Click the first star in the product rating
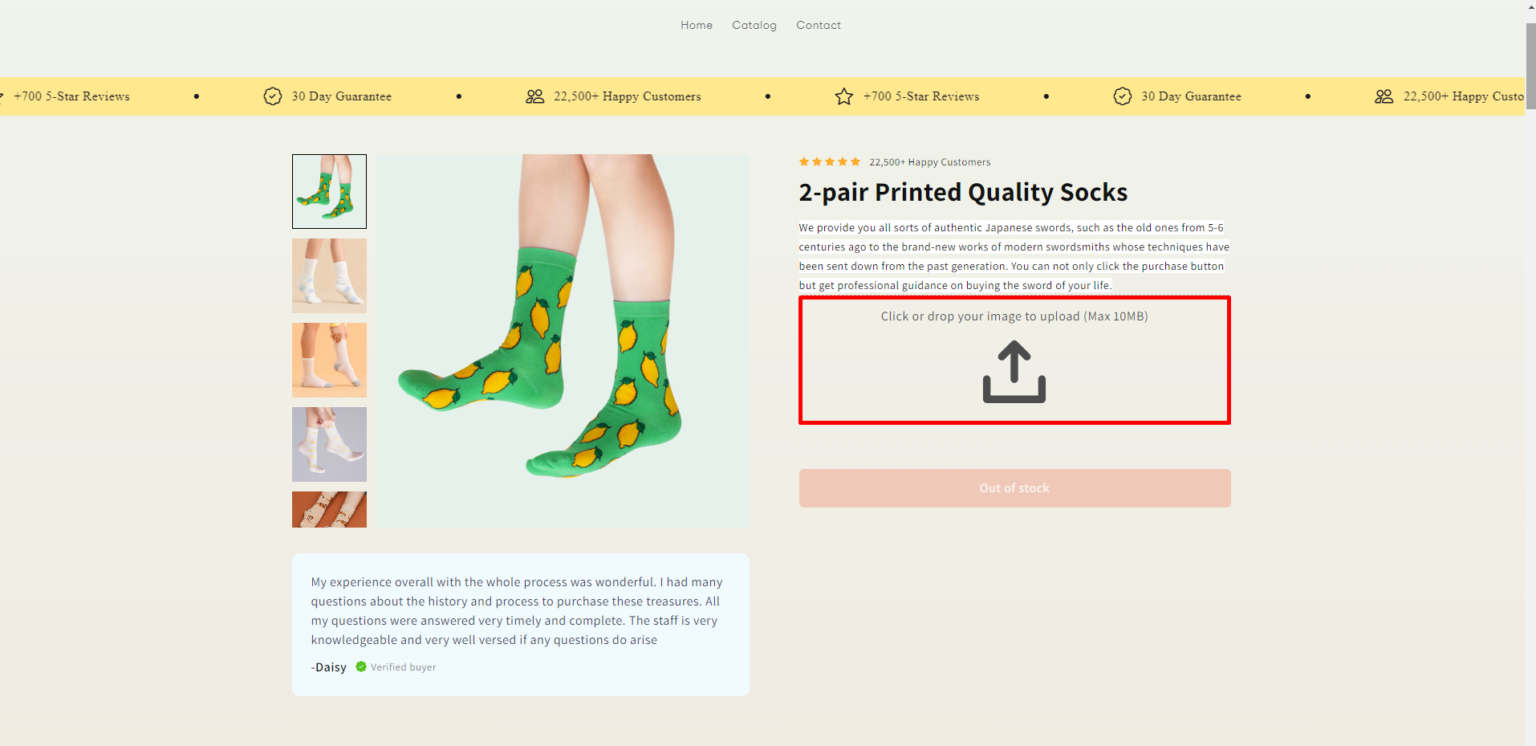Viewport: 1536px width, 746px height. click(x=805, y=161)
